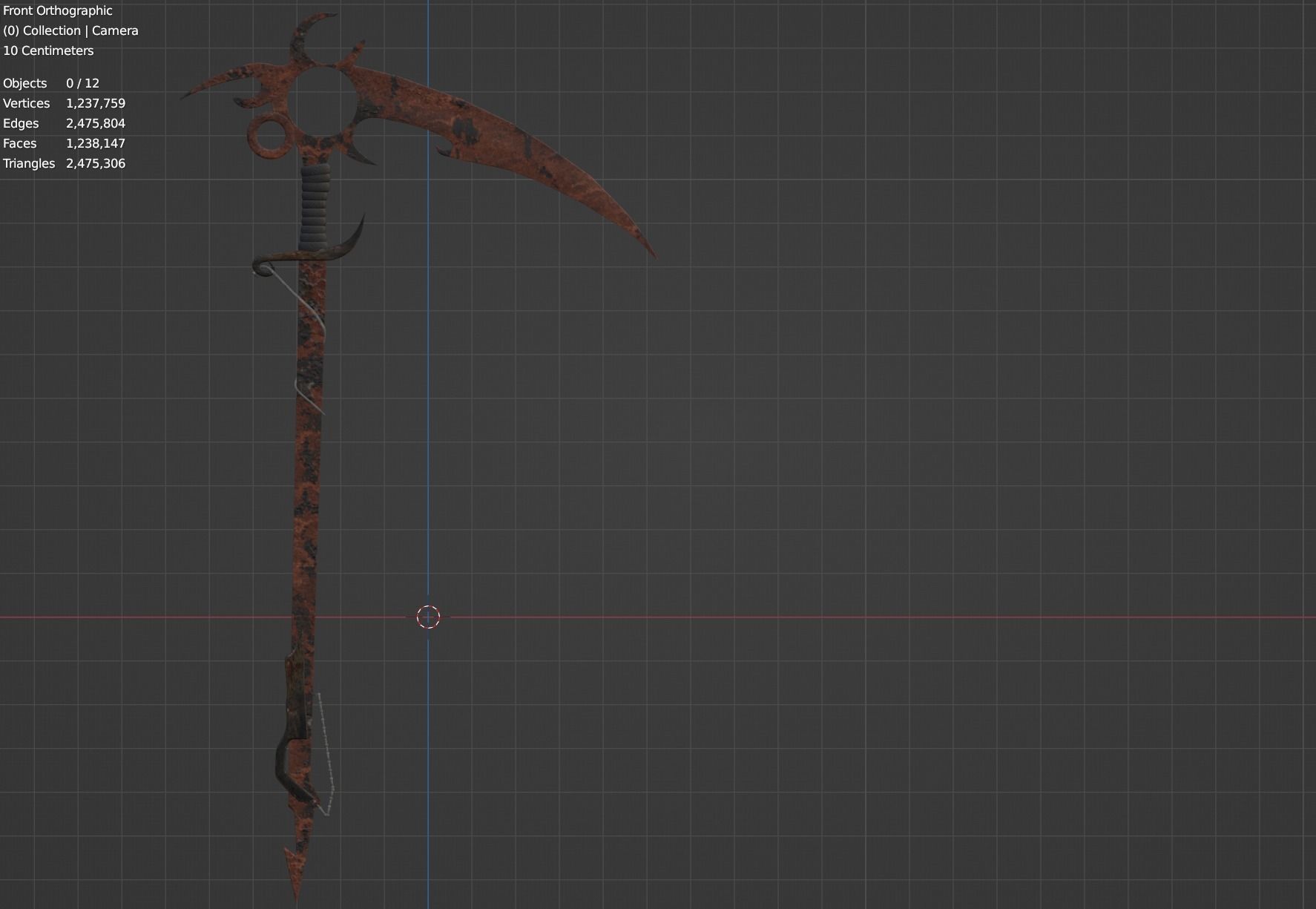Click the 'Objects' statistics label

(x=24, y=83)
